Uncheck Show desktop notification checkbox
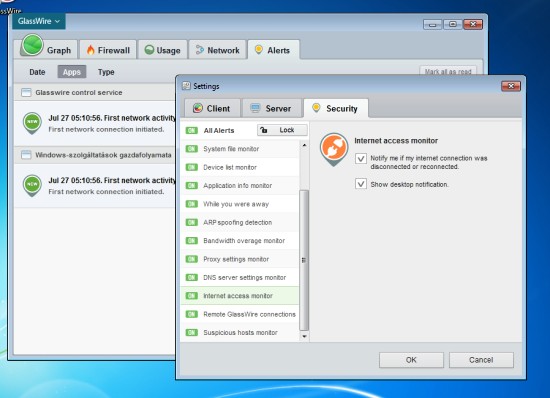 [x=361, y=184]
